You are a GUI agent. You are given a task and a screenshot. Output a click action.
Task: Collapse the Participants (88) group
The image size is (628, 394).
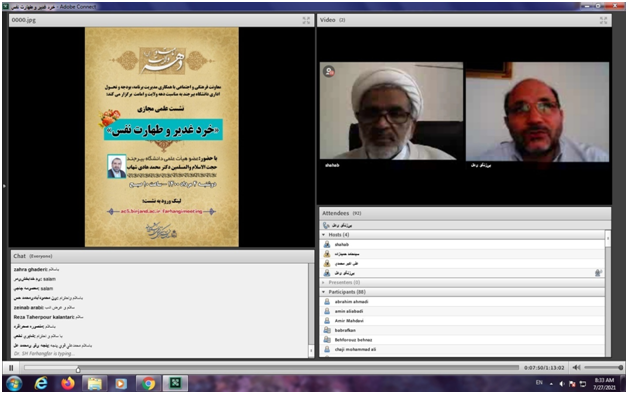click(x=324, y=292)
